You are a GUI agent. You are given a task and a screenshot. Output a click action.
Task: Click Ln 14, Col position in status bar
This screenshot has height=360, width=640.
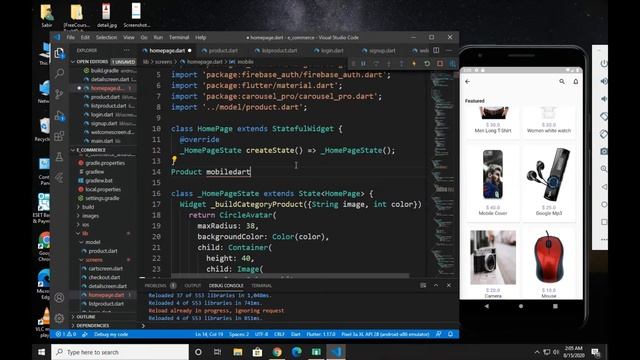click(209, 334)
